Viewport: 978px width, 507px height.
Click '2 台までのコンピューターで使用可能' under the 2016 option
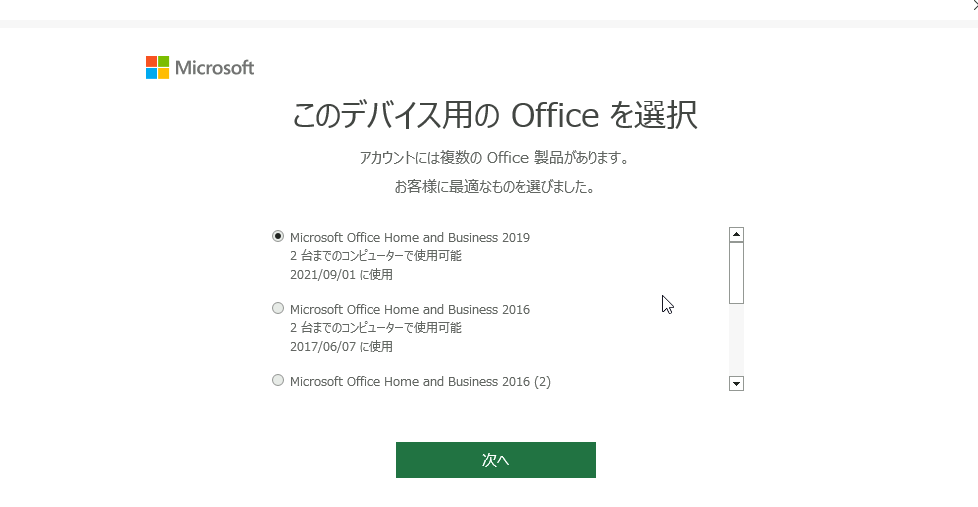coord(375,328)
